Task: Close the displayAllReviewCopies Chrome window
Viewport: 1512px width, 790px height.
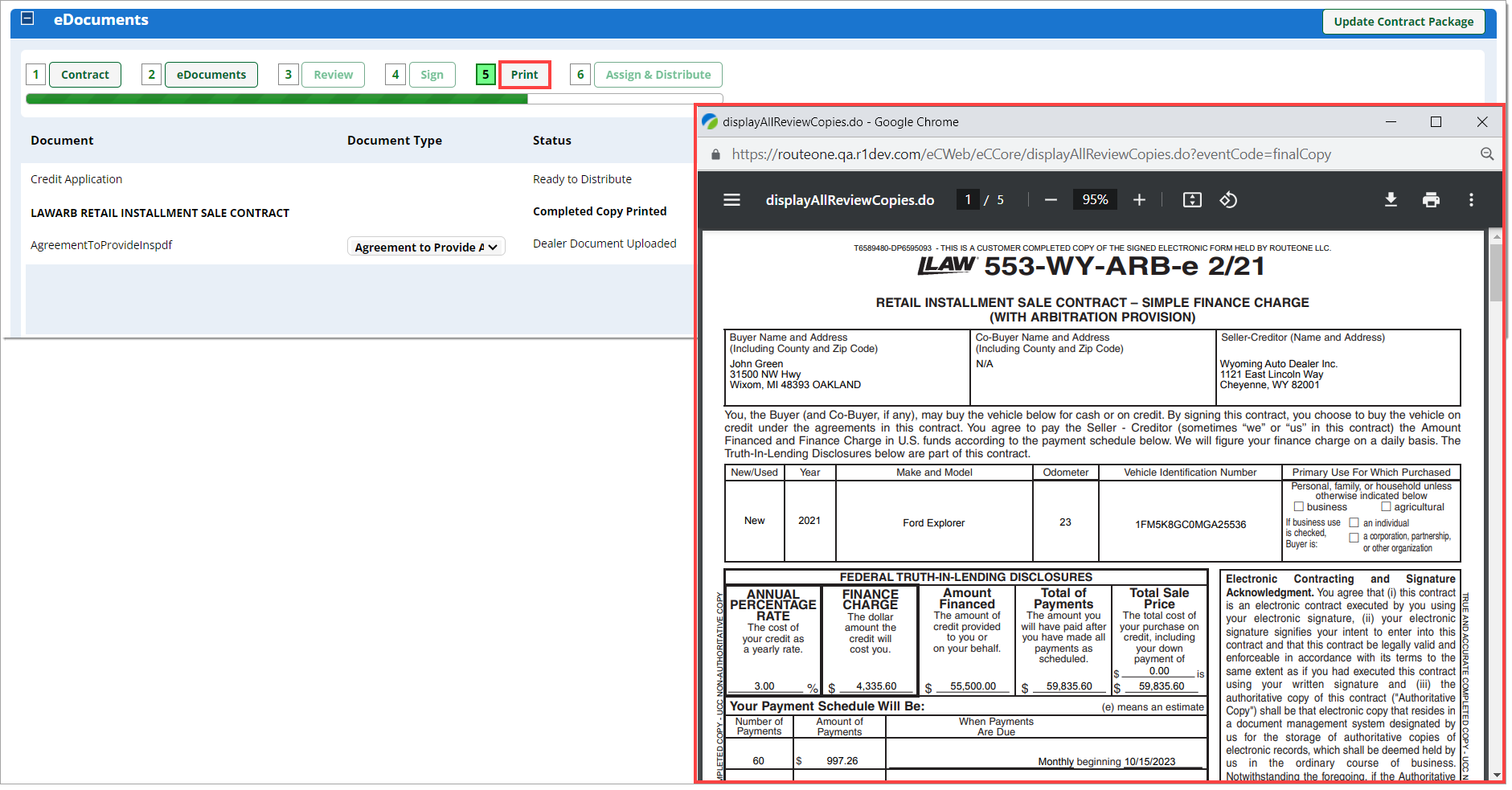Action: click(x=1482, y=121)
